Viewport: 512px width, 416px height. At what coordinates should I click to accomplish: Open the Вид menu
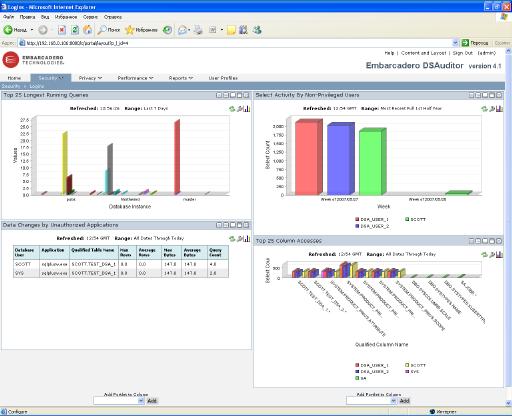45,17
